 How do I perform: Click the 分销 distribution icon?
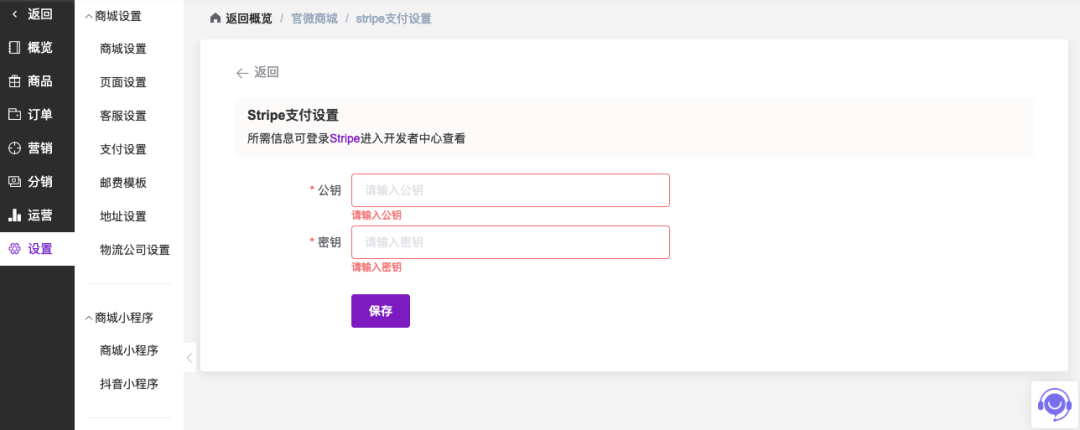tap(14, 182)
